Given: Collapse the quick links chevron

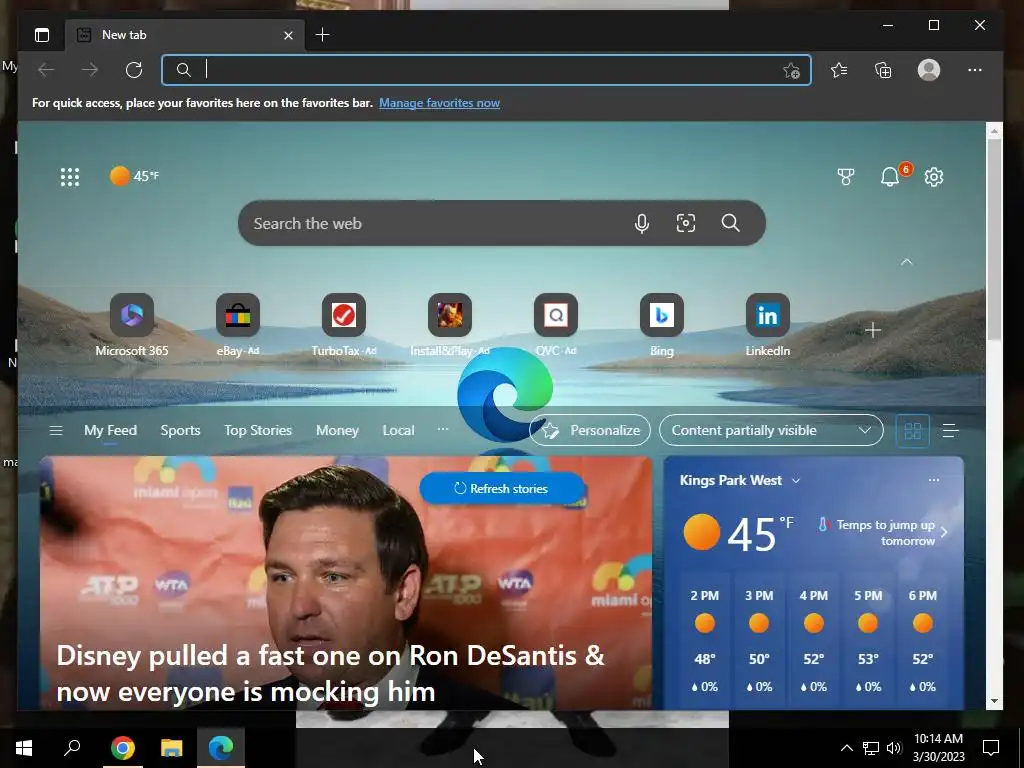Looking at the screenshot, I should 906,262.
